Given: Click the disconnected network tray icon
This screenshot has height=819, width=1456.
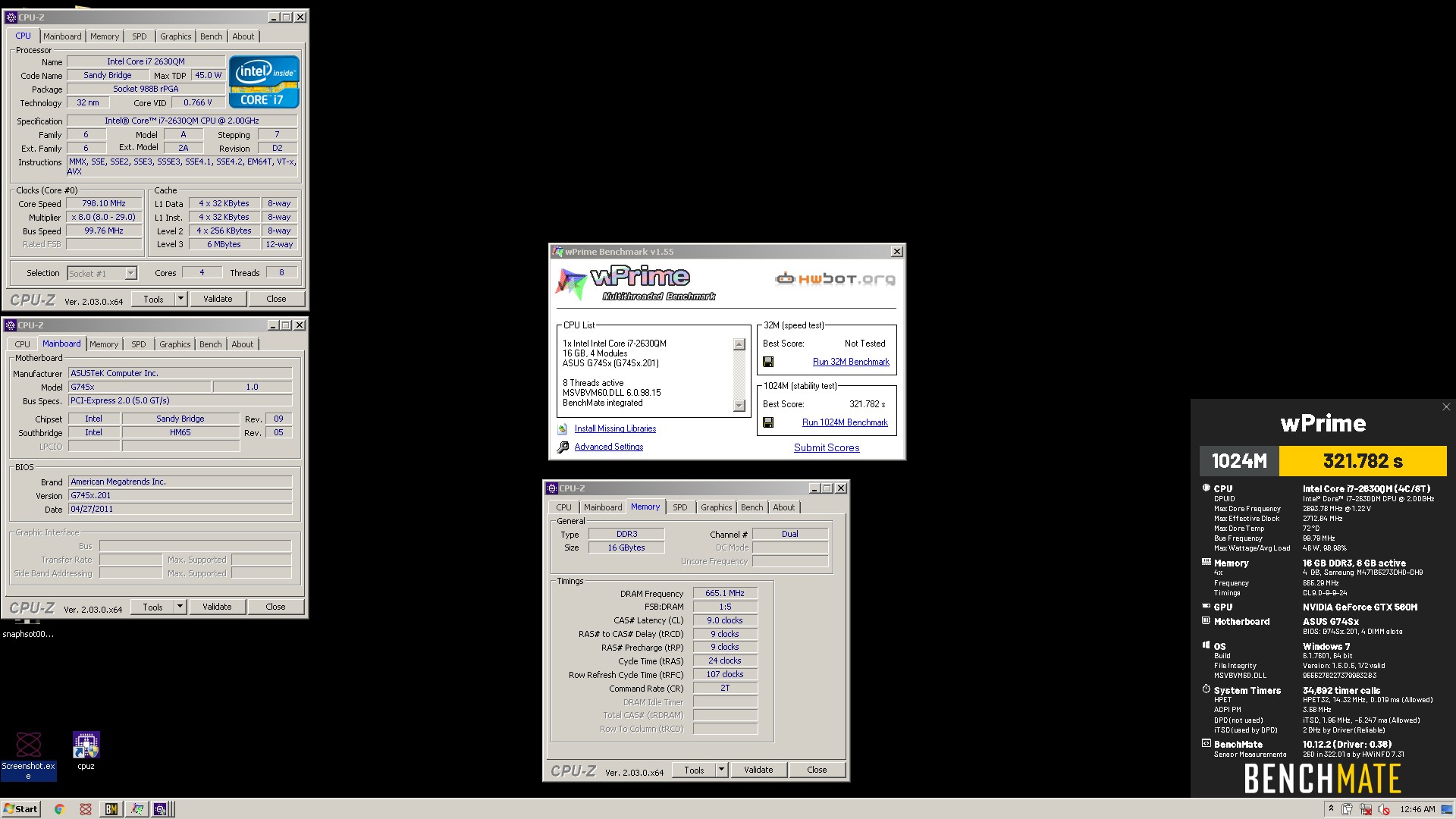Looking at the screenshot, I should click(1366, 809).
